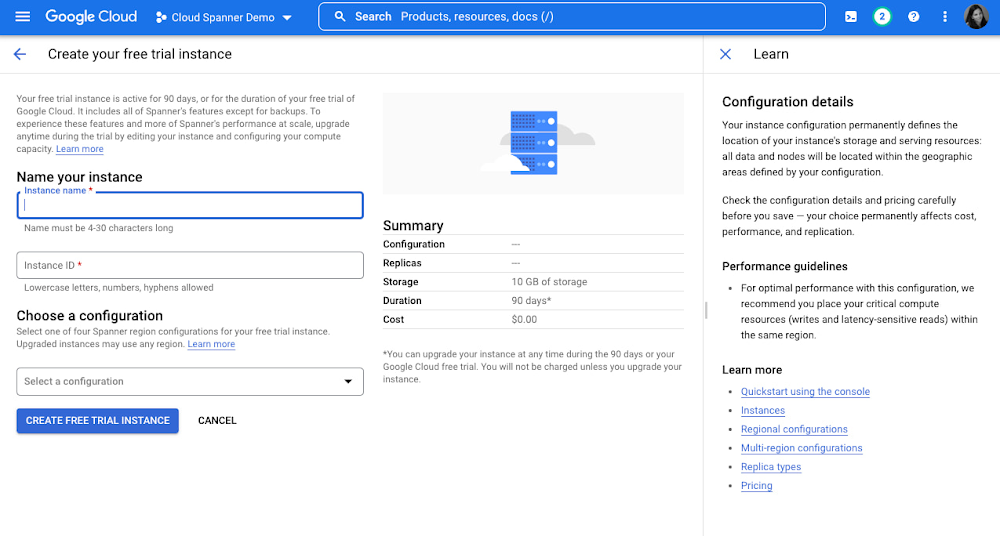This screenshot has width=1000, height=536.
Task: Open the Instances link
Action: 763,410
